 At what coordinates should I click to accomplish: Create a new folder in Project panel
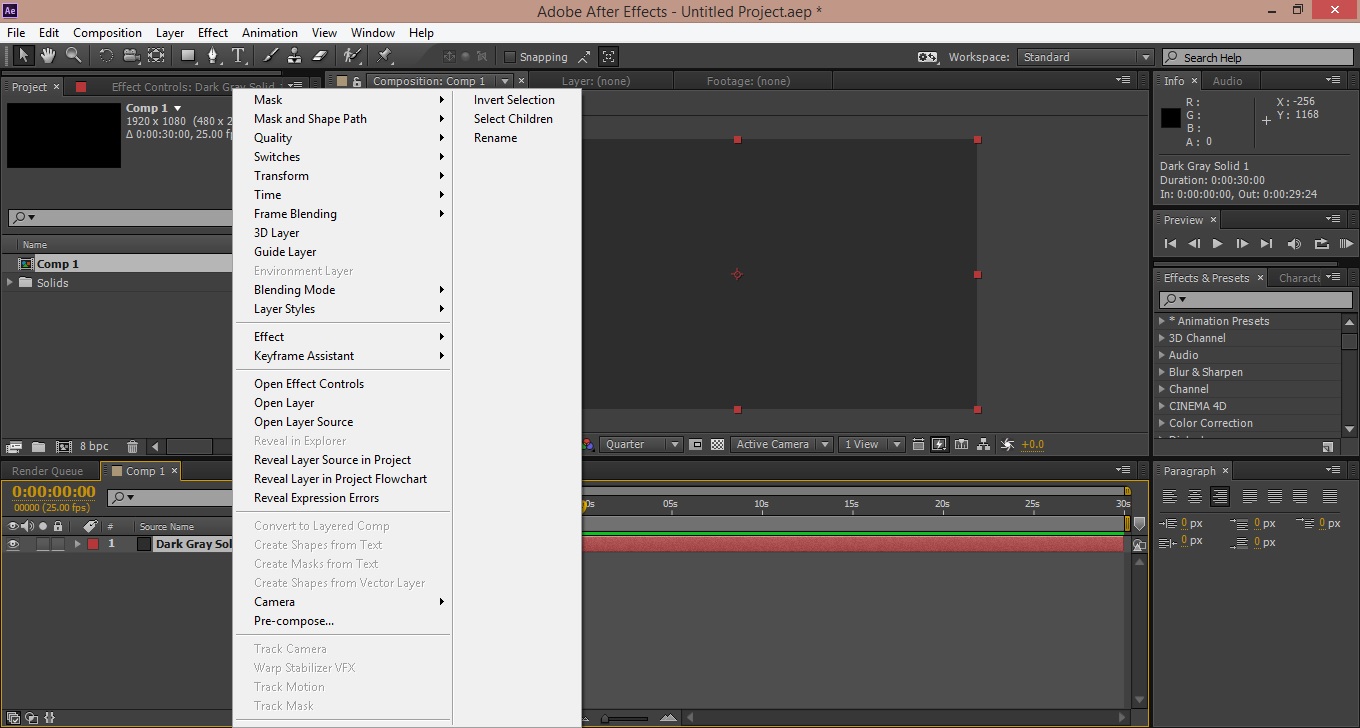[38, 446]
